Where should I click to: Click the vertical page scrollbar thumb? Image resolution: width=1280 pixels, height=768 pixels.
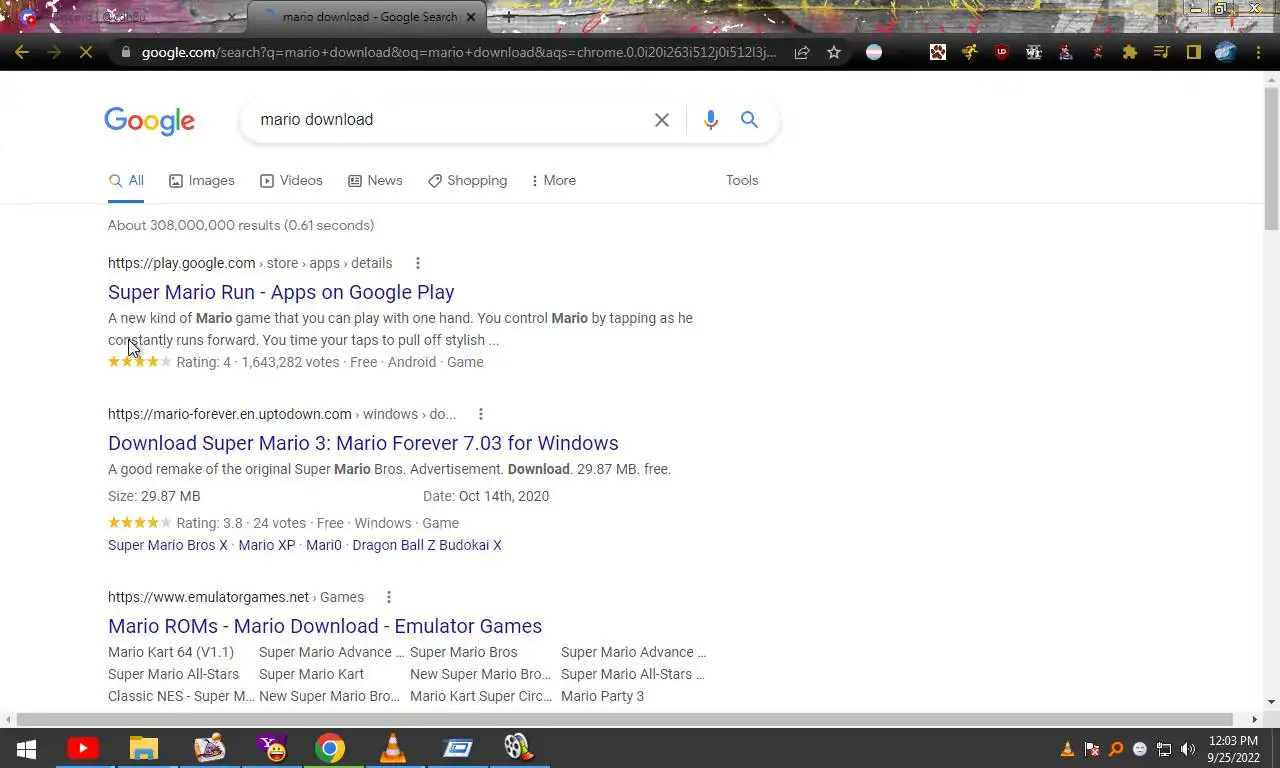[x=1271, y=160]
